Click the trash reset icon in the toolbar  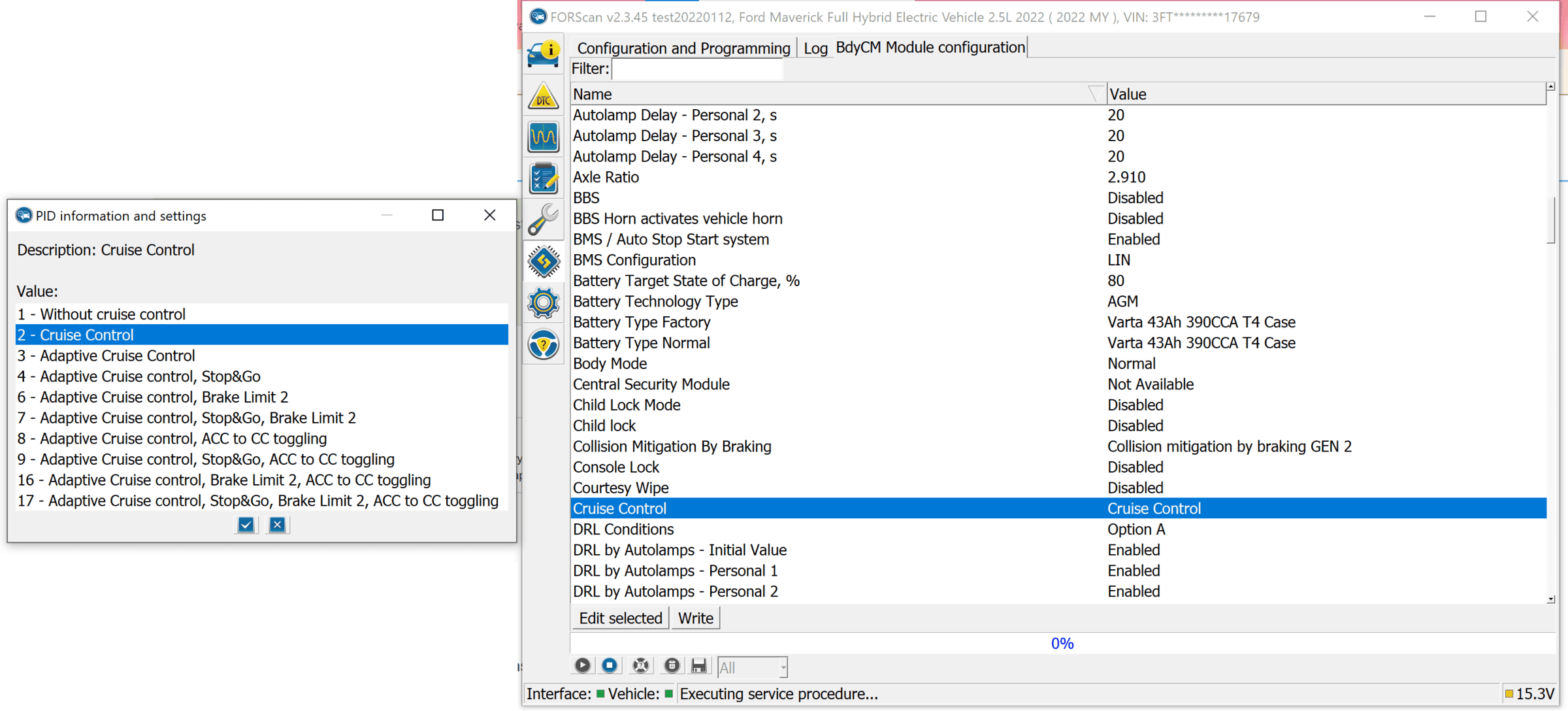pyautogui.click(x=672, y=665)
